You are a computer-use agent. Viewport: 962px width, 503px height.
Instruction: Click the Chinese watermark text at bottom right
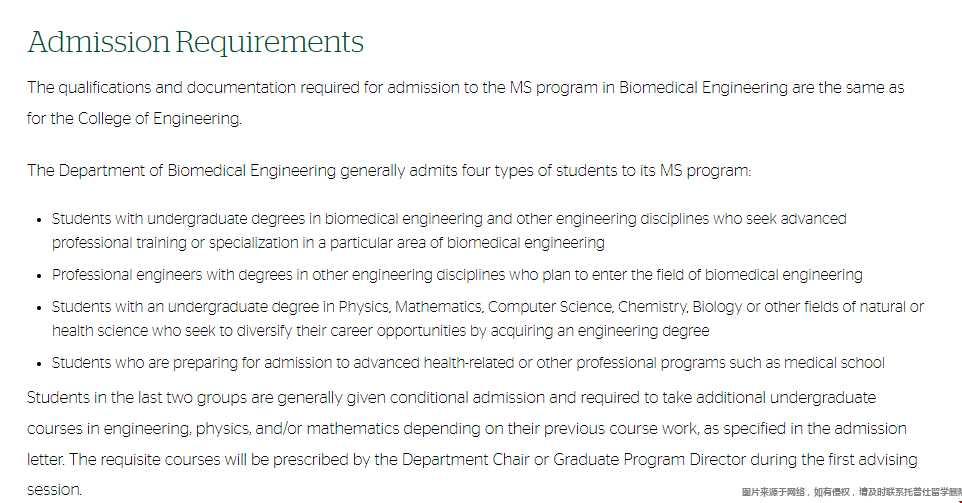[x=852, y=492]
